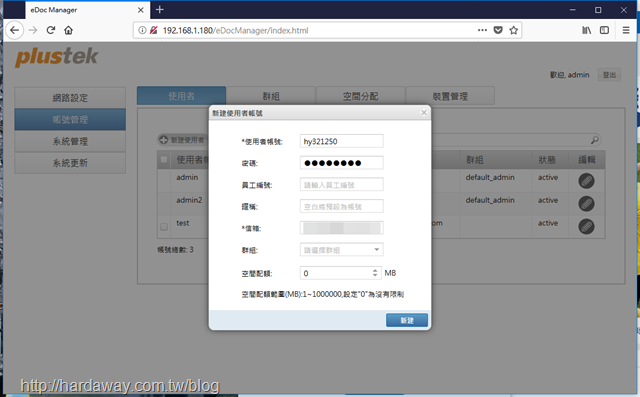Click the 新建 create button
This screenshot has width=640, height=397.
pyautogui.click(x=407, y=320)
